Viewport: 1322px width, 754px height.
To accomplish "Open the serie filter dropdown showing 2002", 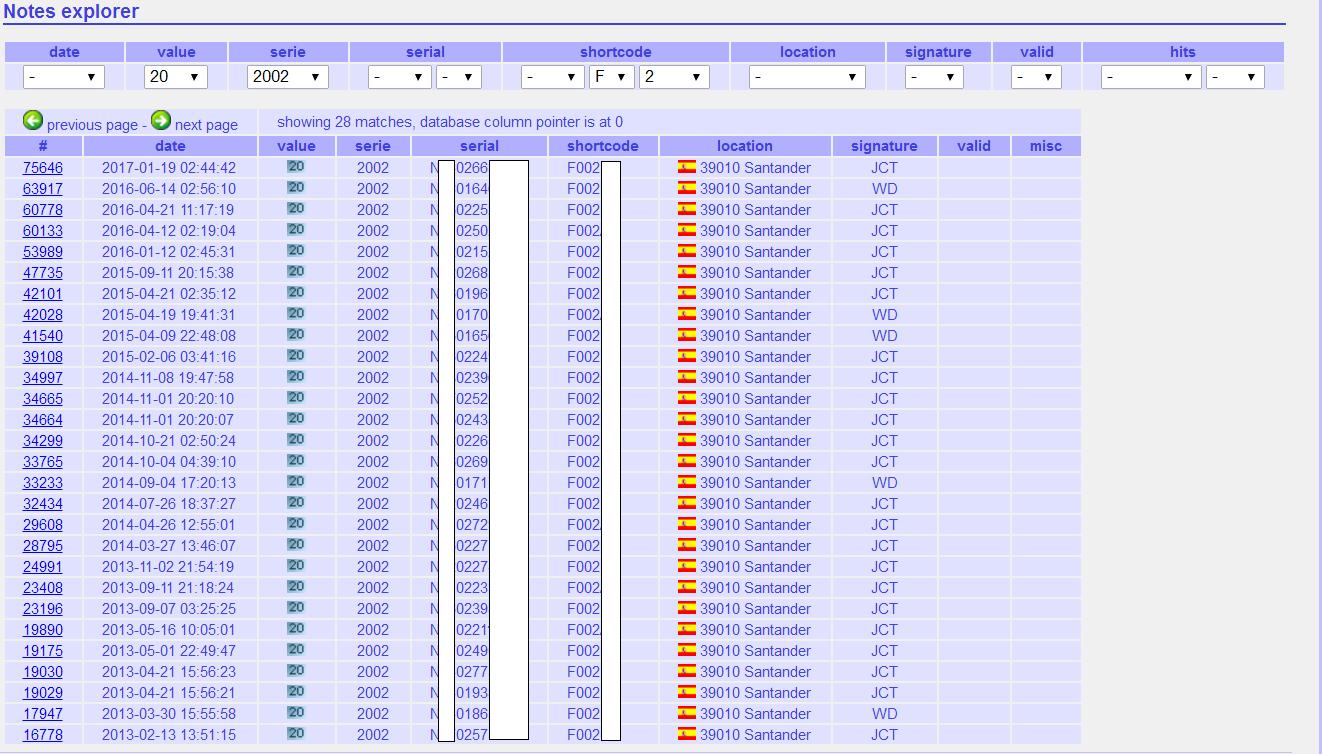I will click(288, 76).
